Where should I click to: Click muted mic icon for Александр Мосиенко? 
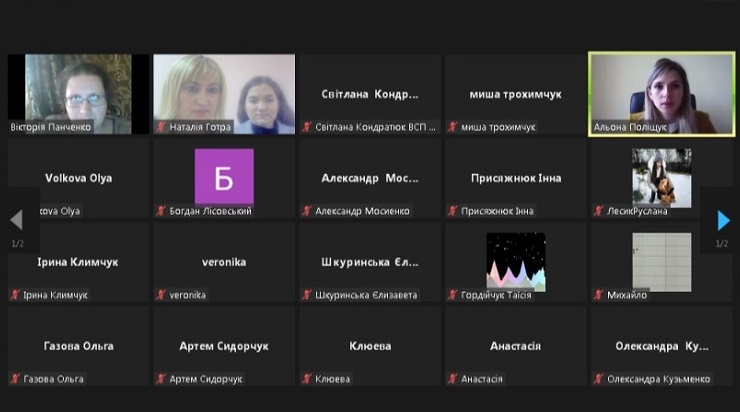coord(307,211)
